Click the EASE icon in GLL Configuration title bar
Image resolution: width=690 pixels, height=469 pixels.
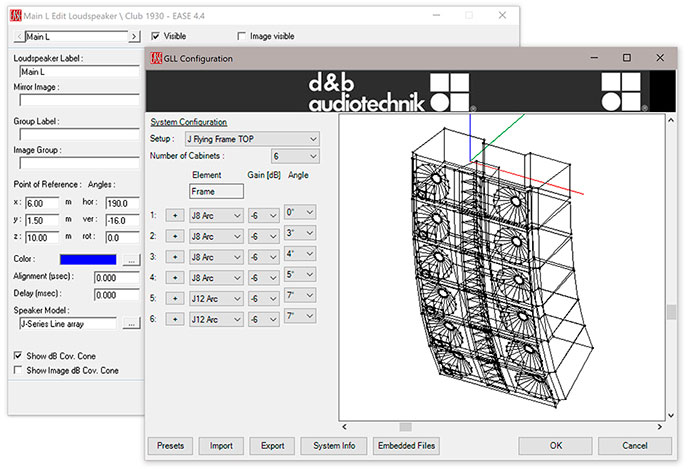coord(156,58)
